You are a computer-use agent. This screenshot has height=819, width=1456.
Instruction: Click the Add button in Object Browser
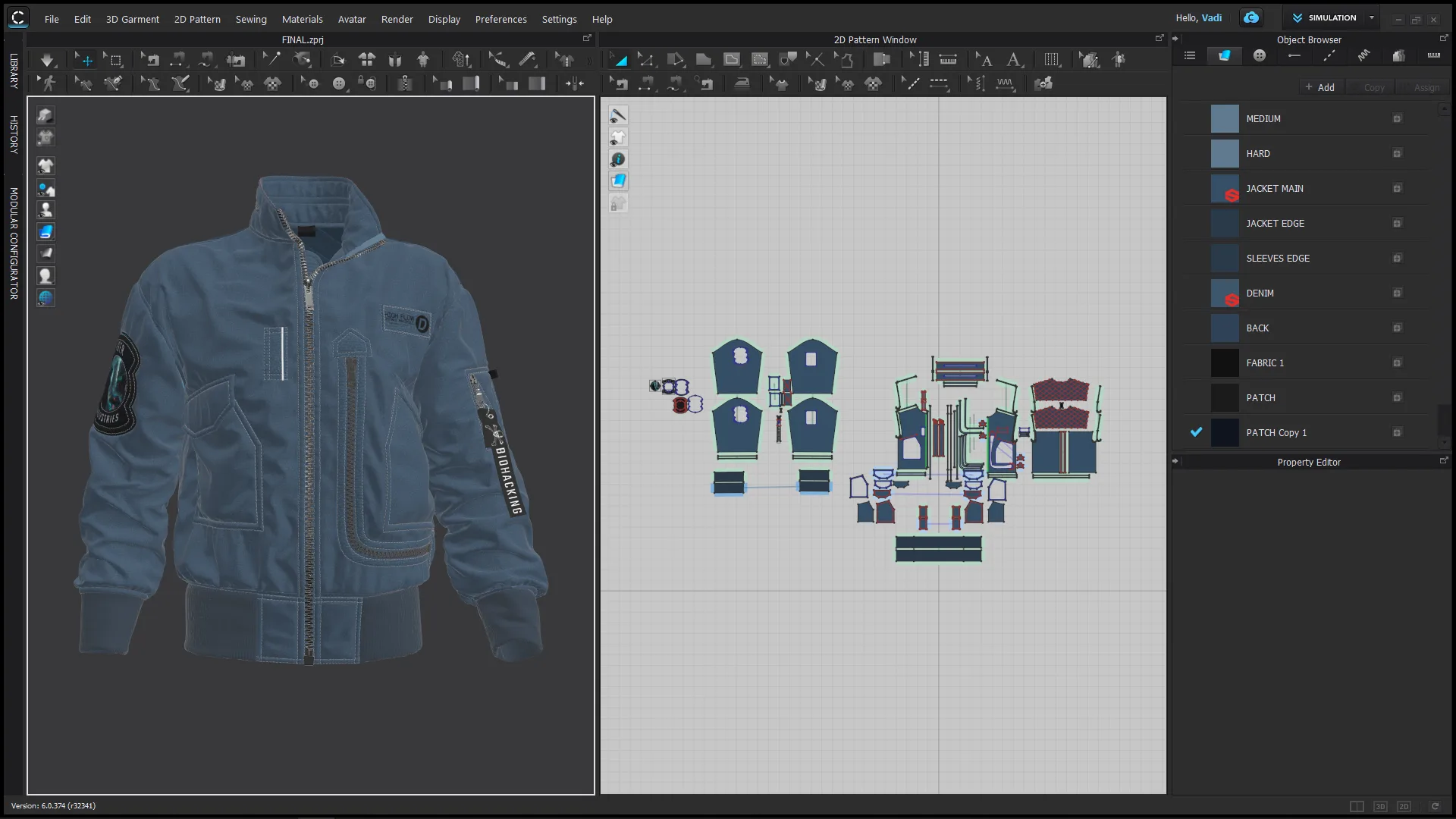(x=1321, y=87)
